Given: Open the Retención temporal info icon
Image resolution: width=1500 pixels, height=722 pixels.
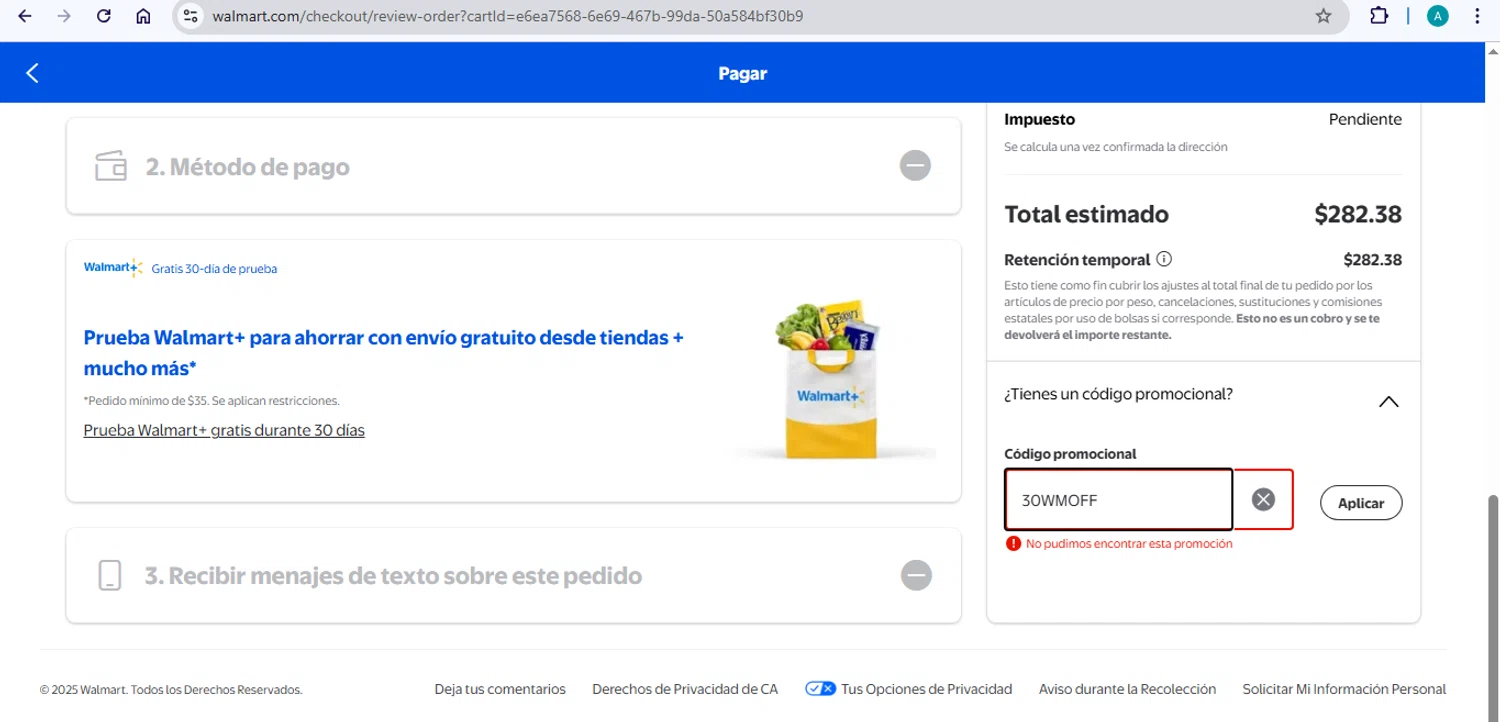Looking at the screenshot, I should pos(1164,259).
